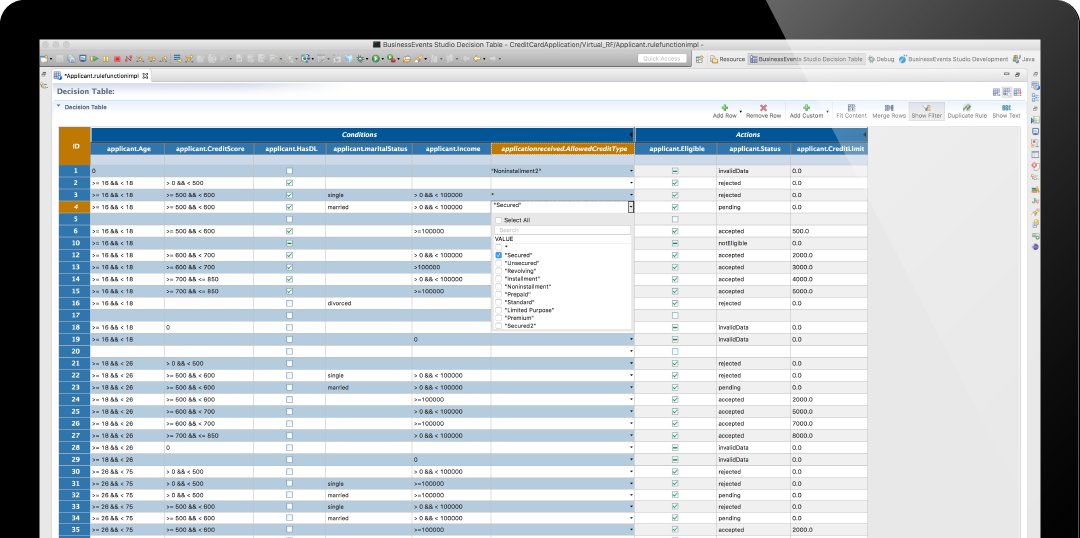
Task: Check the "Unsecured" value checkbox
Action: point(499,263)
